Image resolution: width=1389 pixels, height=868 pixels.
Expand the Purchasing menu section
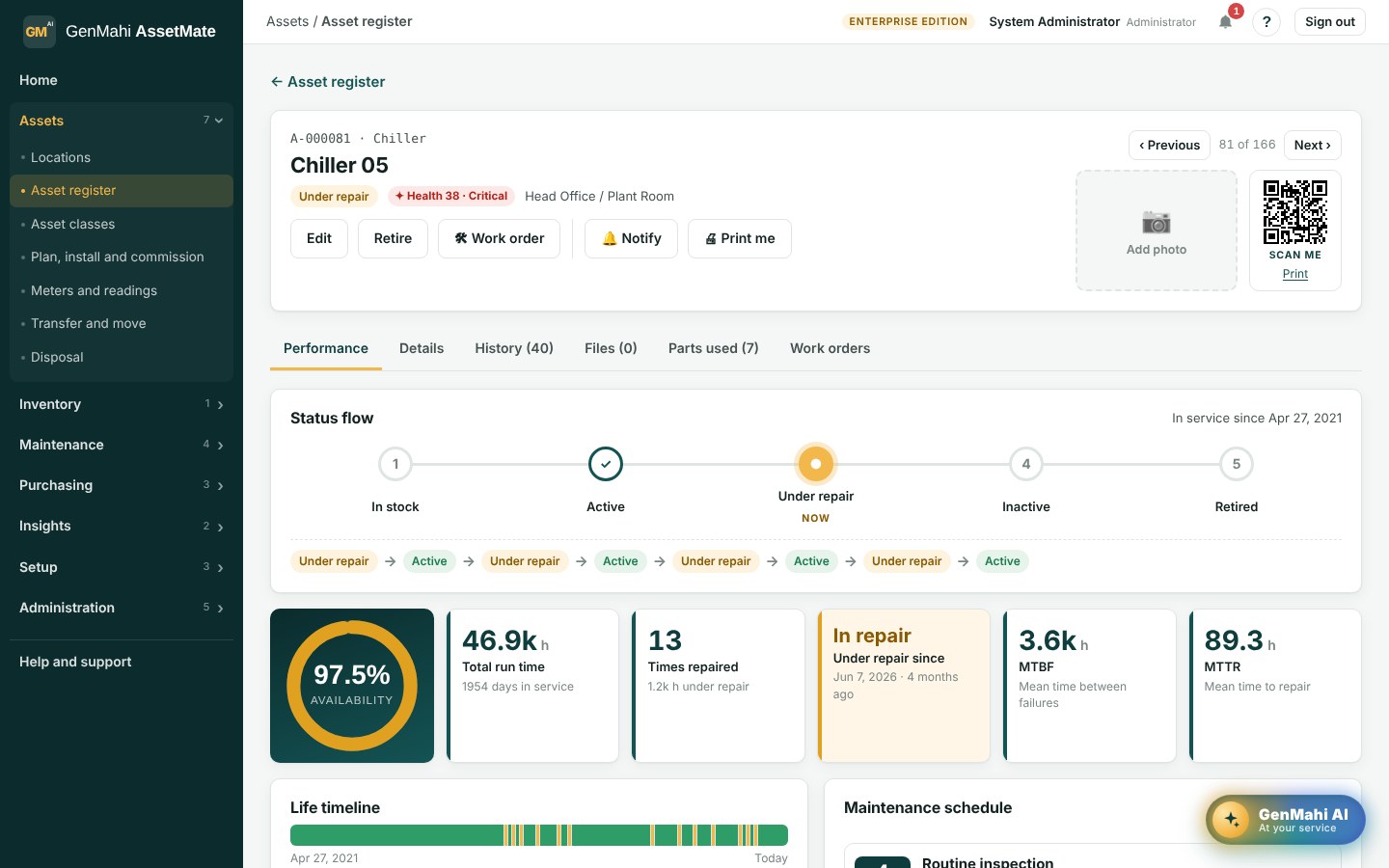pos(122,485)
